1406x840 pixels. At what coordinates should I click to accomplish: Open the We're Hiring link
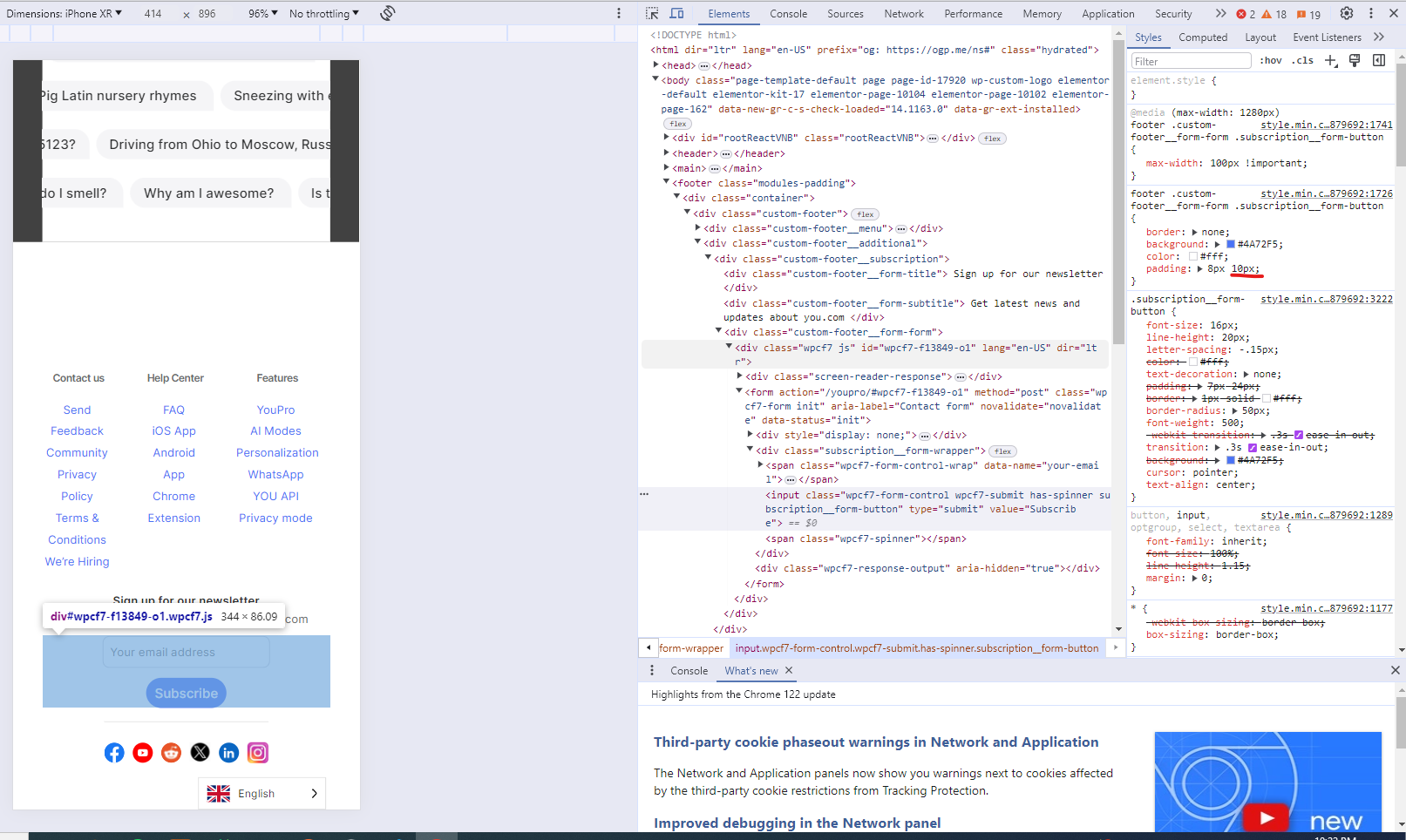78,562
